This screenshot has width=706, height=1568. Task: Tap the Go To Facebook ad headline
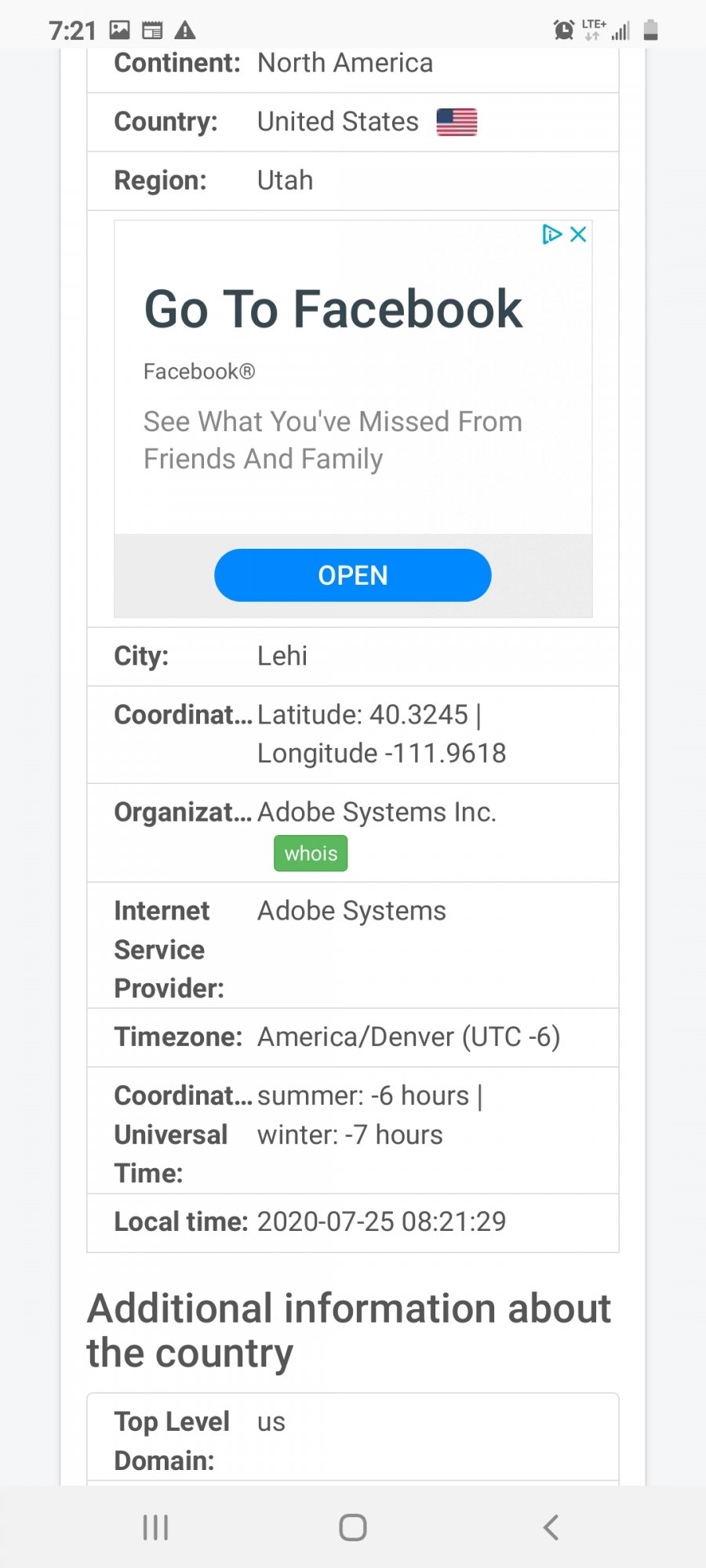pos(333,309)
